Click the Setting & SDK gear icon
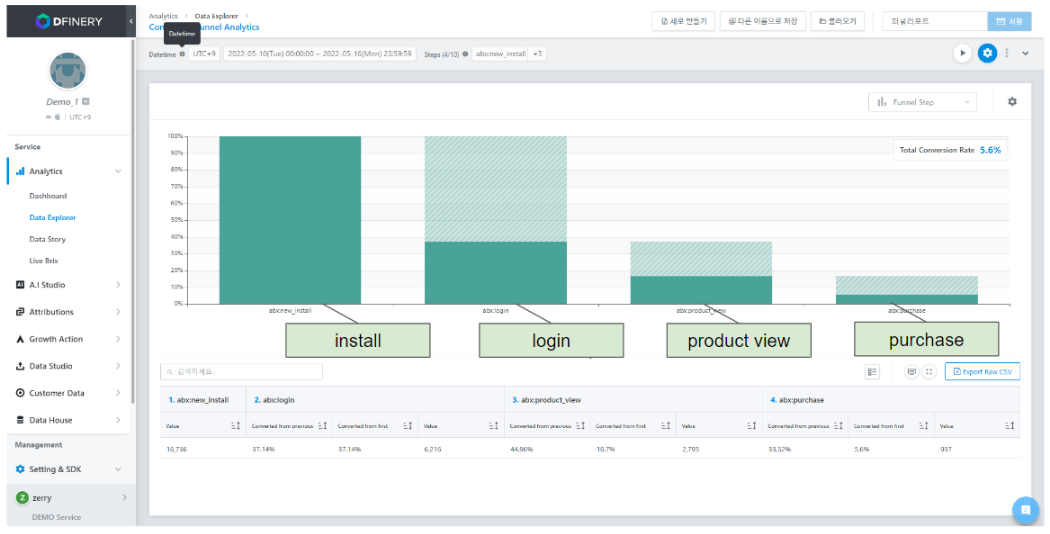1050x534 pixels. 20,469
